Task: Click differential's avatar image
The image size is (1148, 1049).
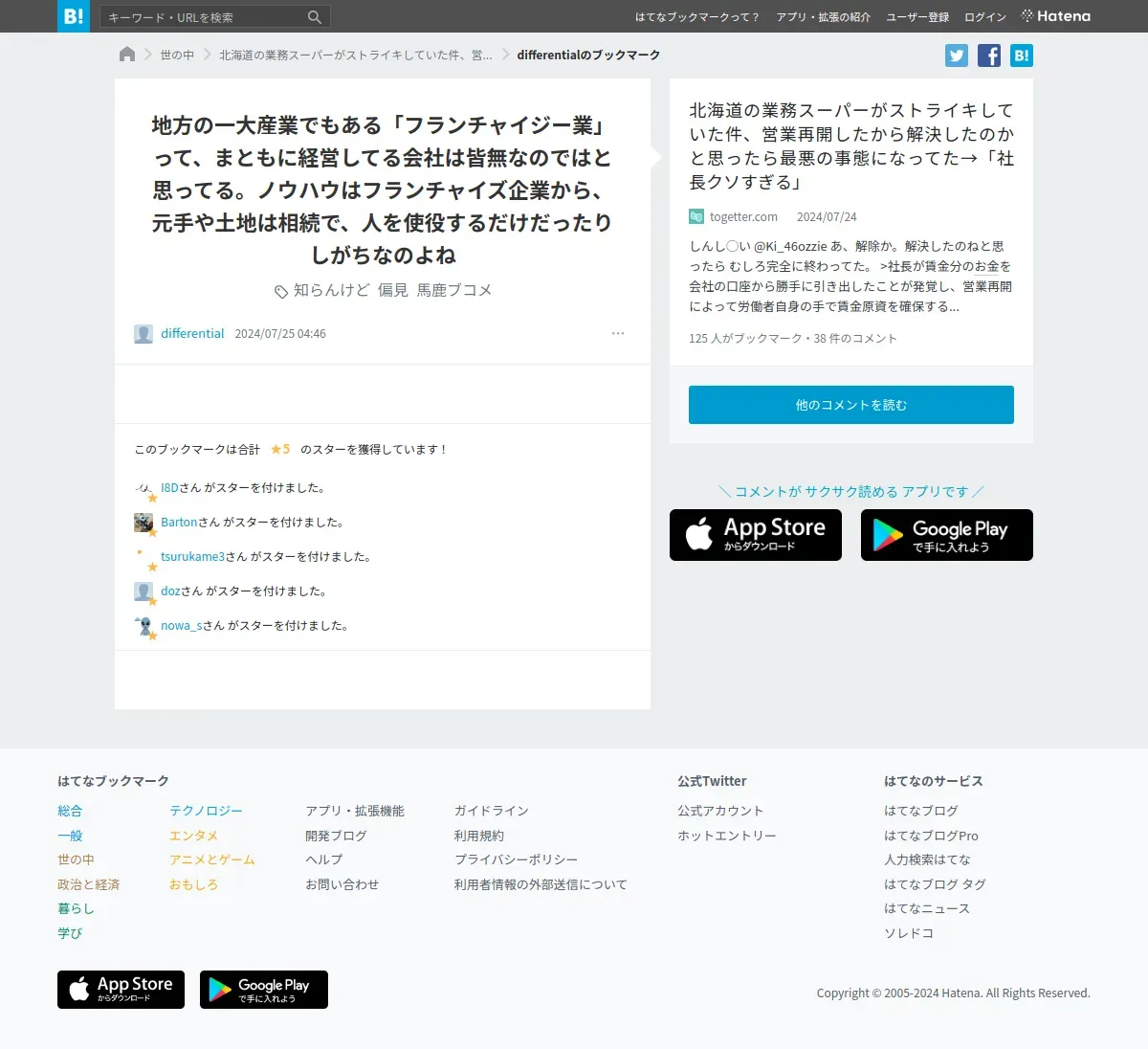Action: [143, 334]
